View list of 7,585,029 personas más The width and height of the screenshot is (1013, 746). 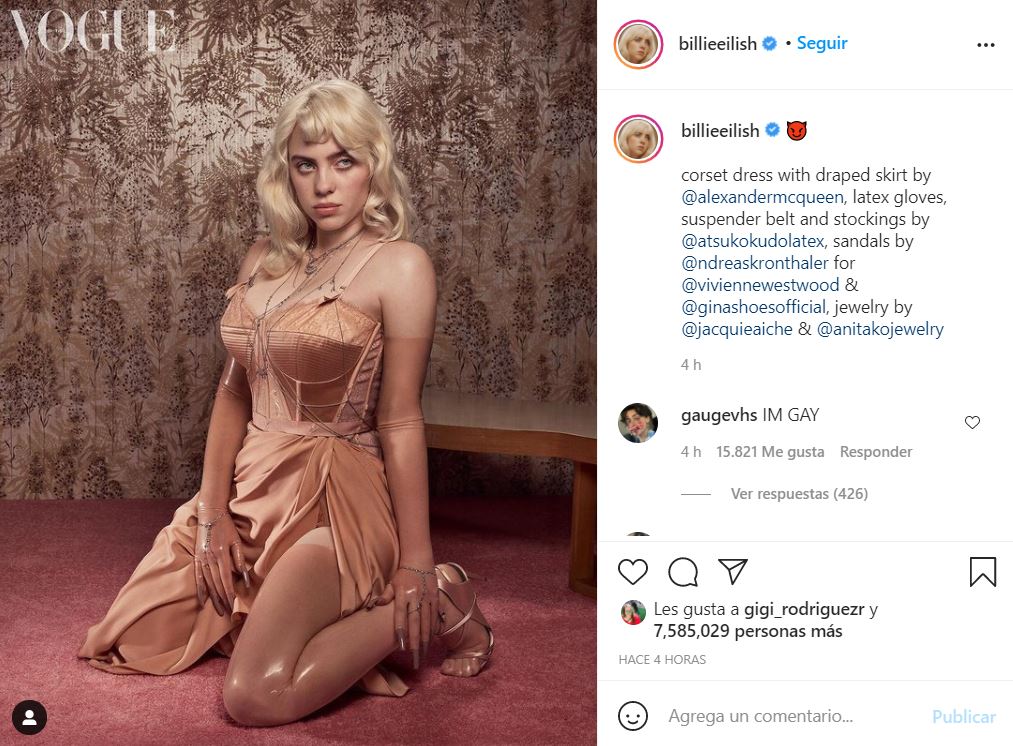(x=747, y=631)
